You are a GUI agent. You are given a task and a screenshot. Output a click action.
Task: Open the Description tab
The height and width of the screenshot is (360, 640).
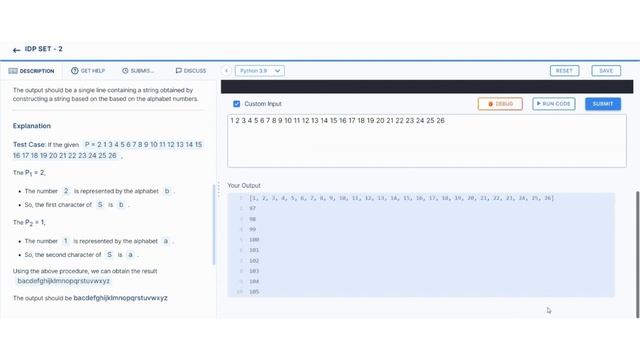click(x=31, y=71)
